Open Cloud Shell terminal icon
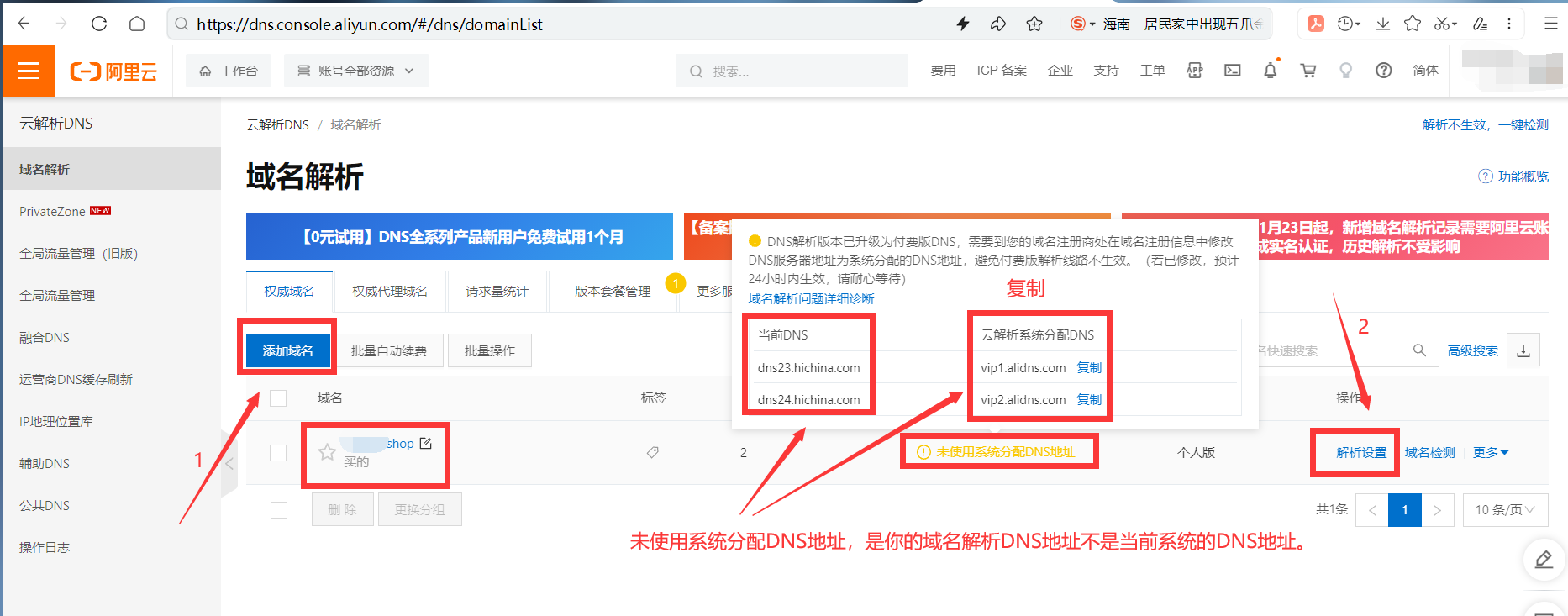Image resolution: width=1568 pixels, height=616 pixels. pyautogui.click(x=1233, y=71)
